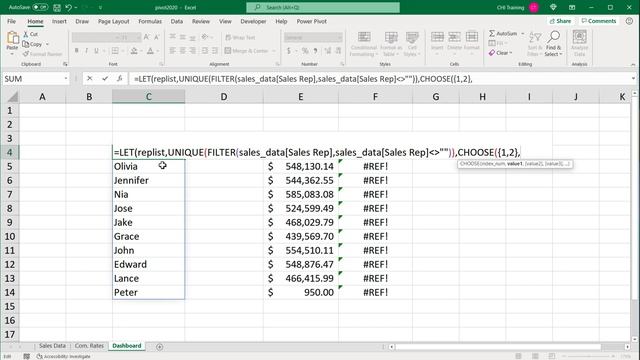Toggle Underline formatting
The width and height of the screenshot is (640, 360).
96,51
